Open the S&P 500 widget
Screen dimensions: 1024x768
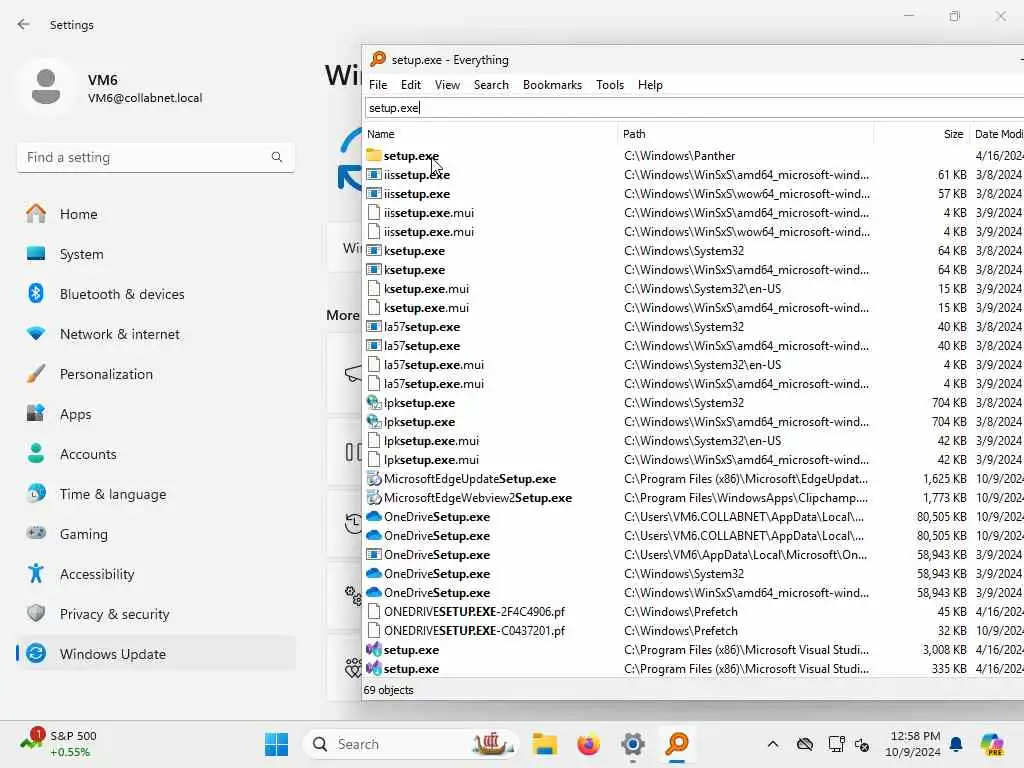(x=59, y=744)
